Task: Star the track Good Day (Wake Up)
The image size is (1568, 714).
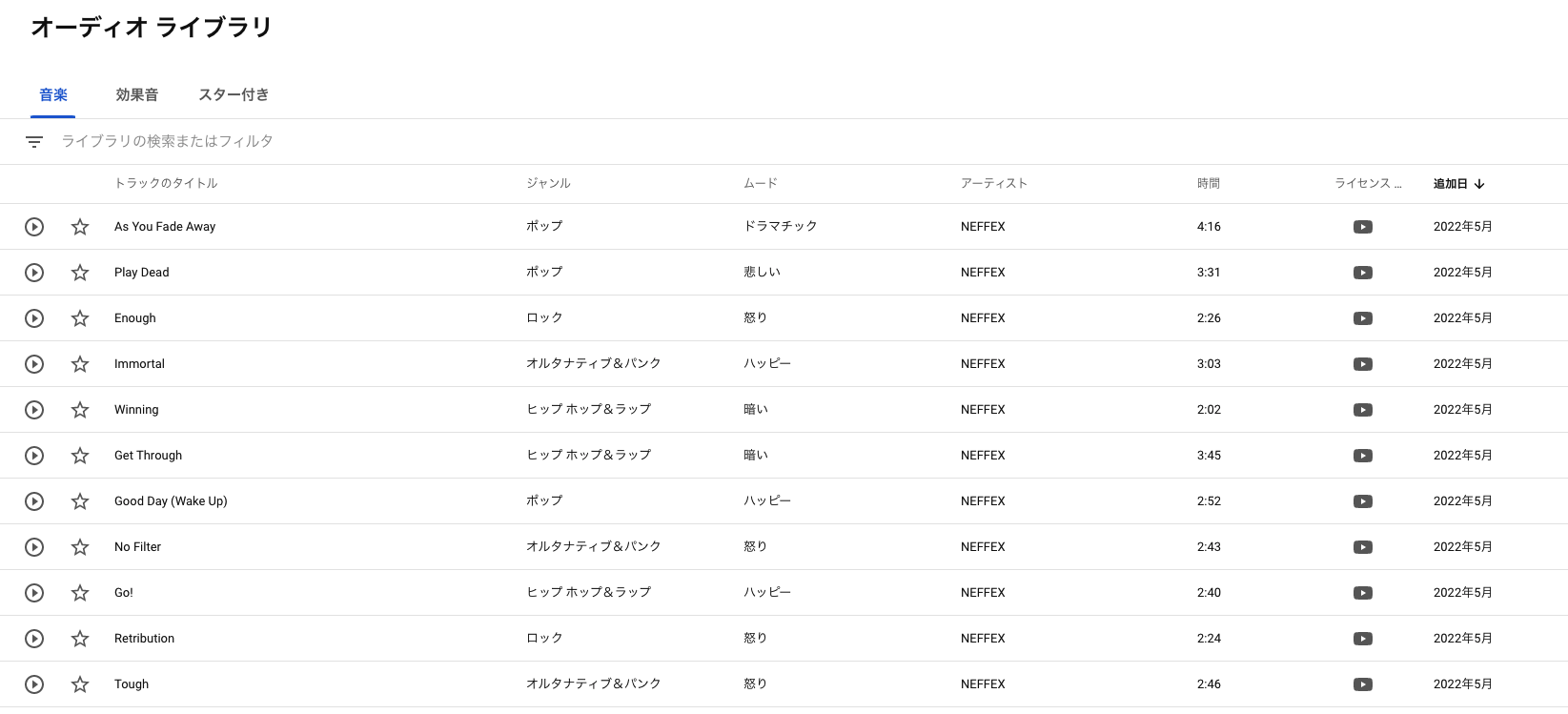Action: tap(80, 501)
